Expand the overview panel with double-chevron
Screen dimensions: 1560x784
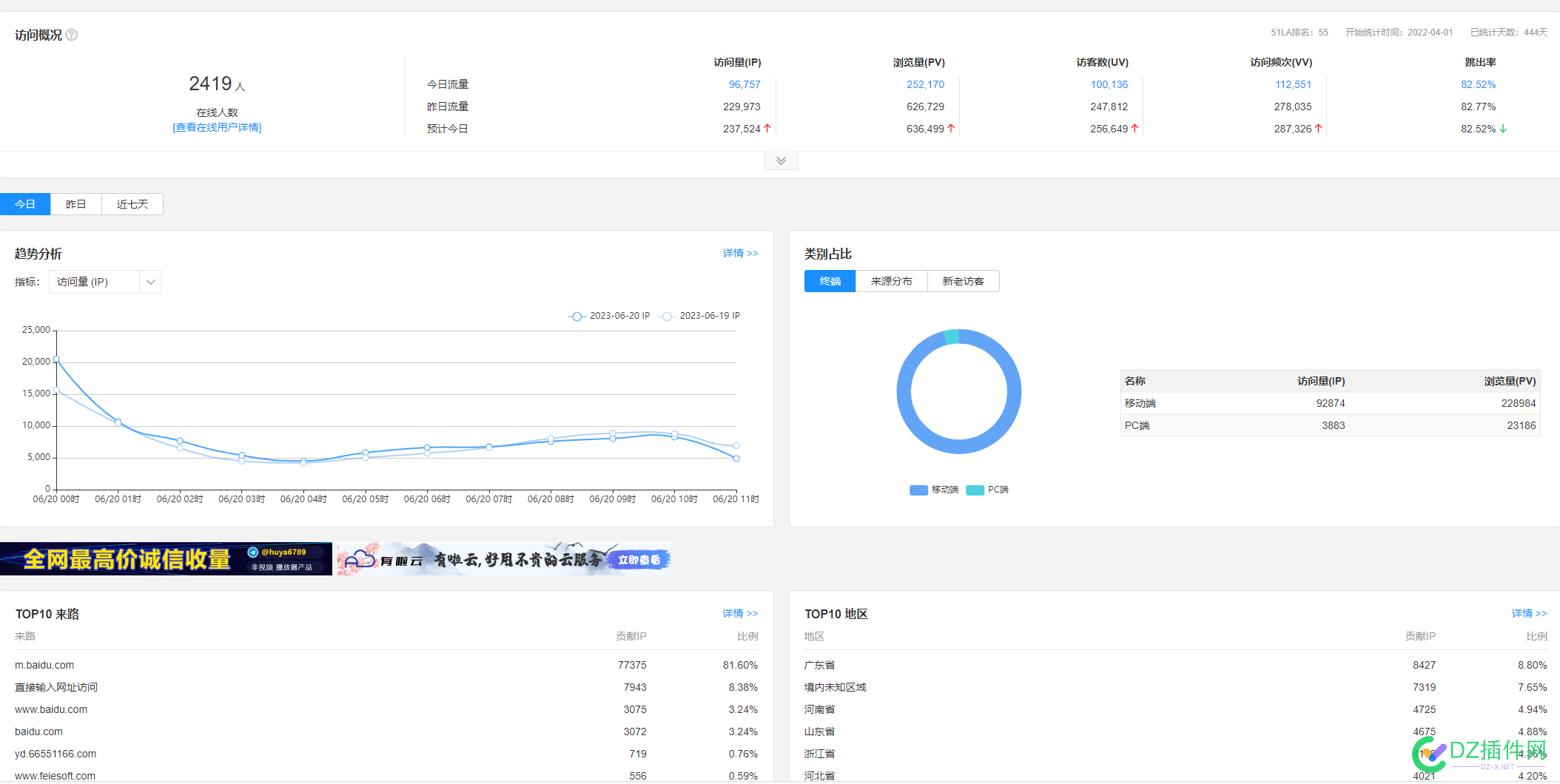781,160
